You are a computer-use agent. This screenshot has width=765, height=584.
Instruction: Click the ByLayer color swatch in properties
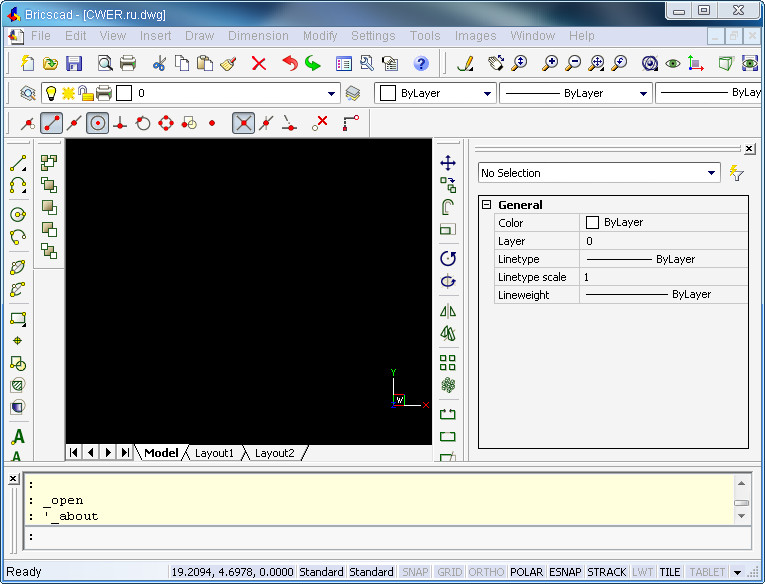(592, 223)
